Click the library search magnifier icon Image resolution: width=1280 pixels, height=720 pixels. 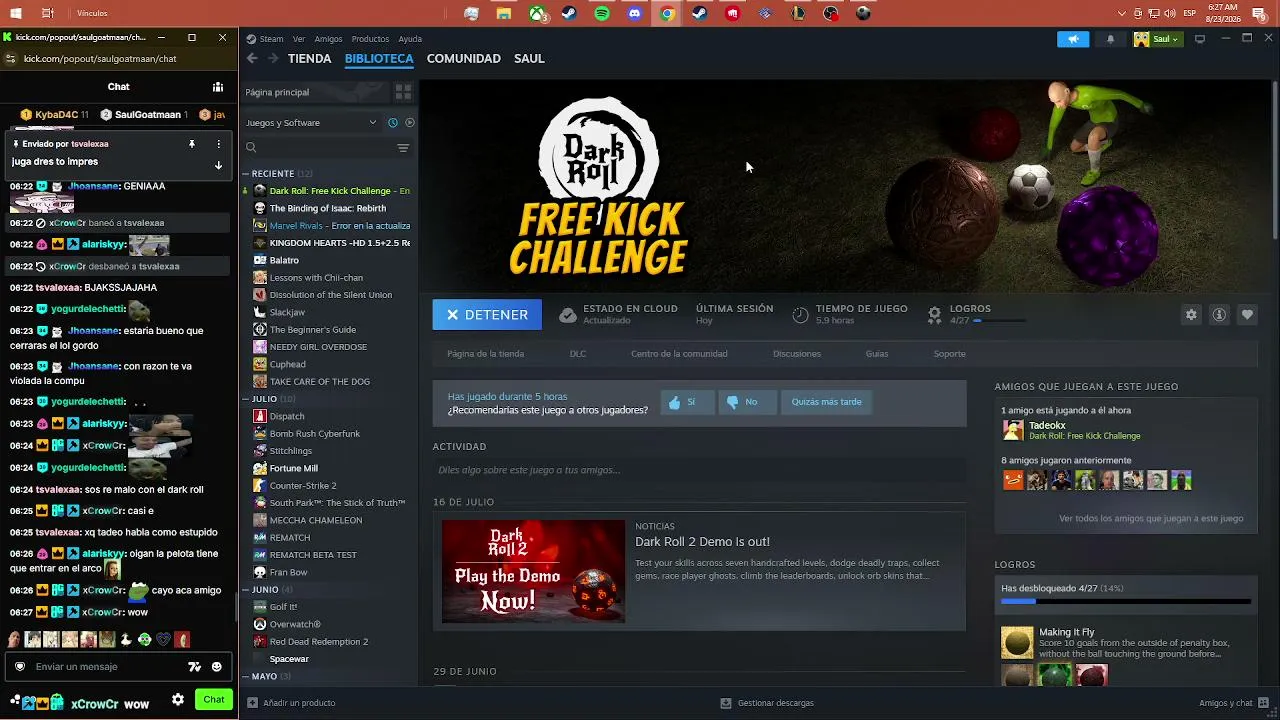point(252,148)
